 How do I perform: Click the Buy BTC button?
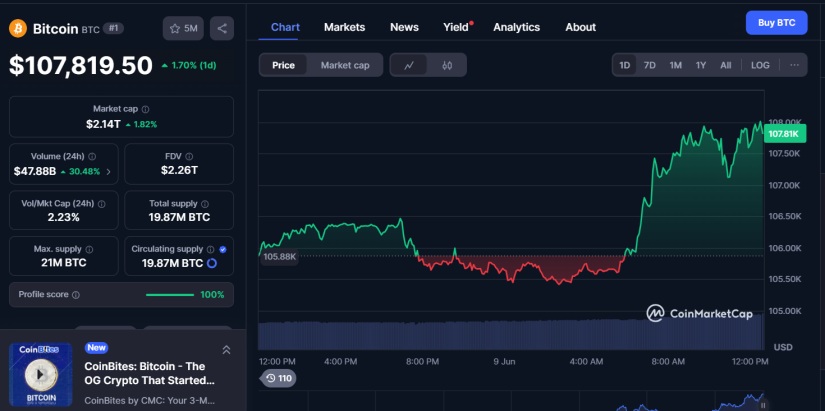(x=776, y=23)
